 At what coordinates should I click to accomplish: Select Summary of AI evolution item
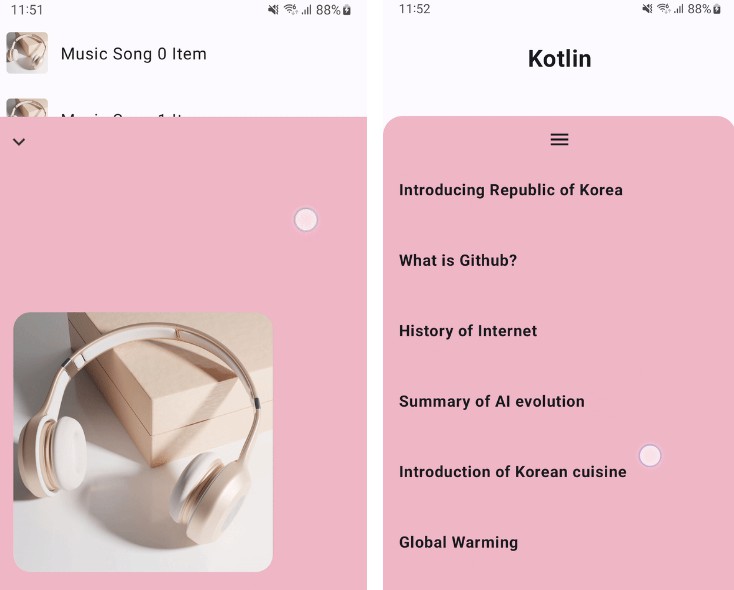click(x=492, y=401)
